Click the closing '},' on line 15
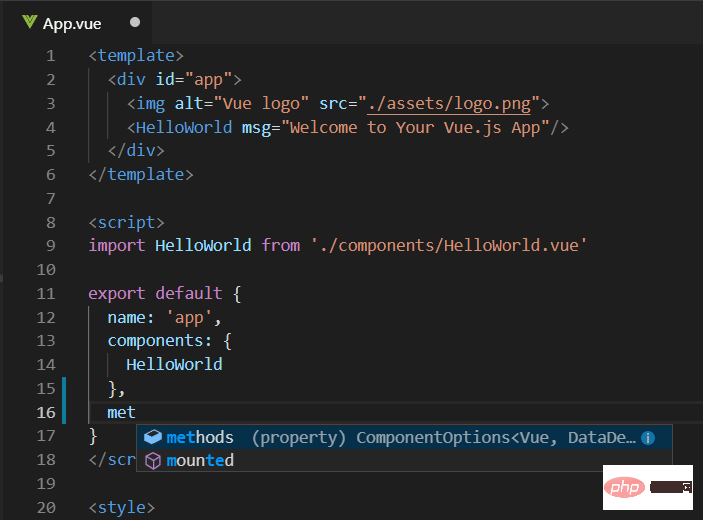The height and width of the screenshot is (520, 703). tap(117, 389)
